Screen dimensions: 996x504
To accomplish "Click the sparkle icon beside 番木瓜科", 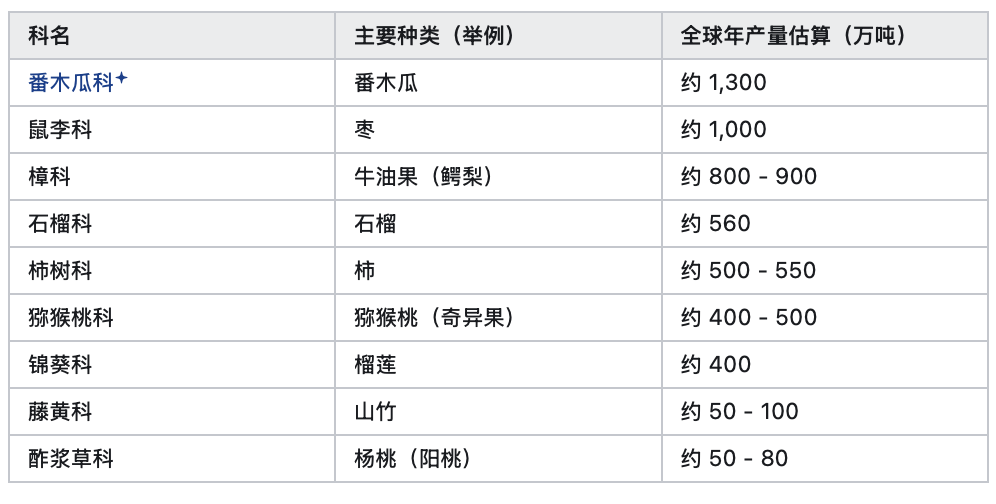I will pos(121,78).
